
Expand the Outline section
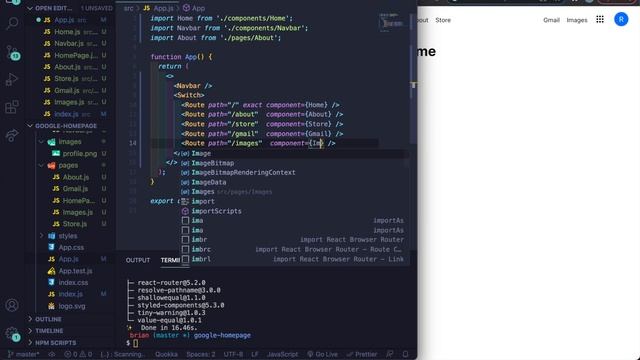(45, 319)
